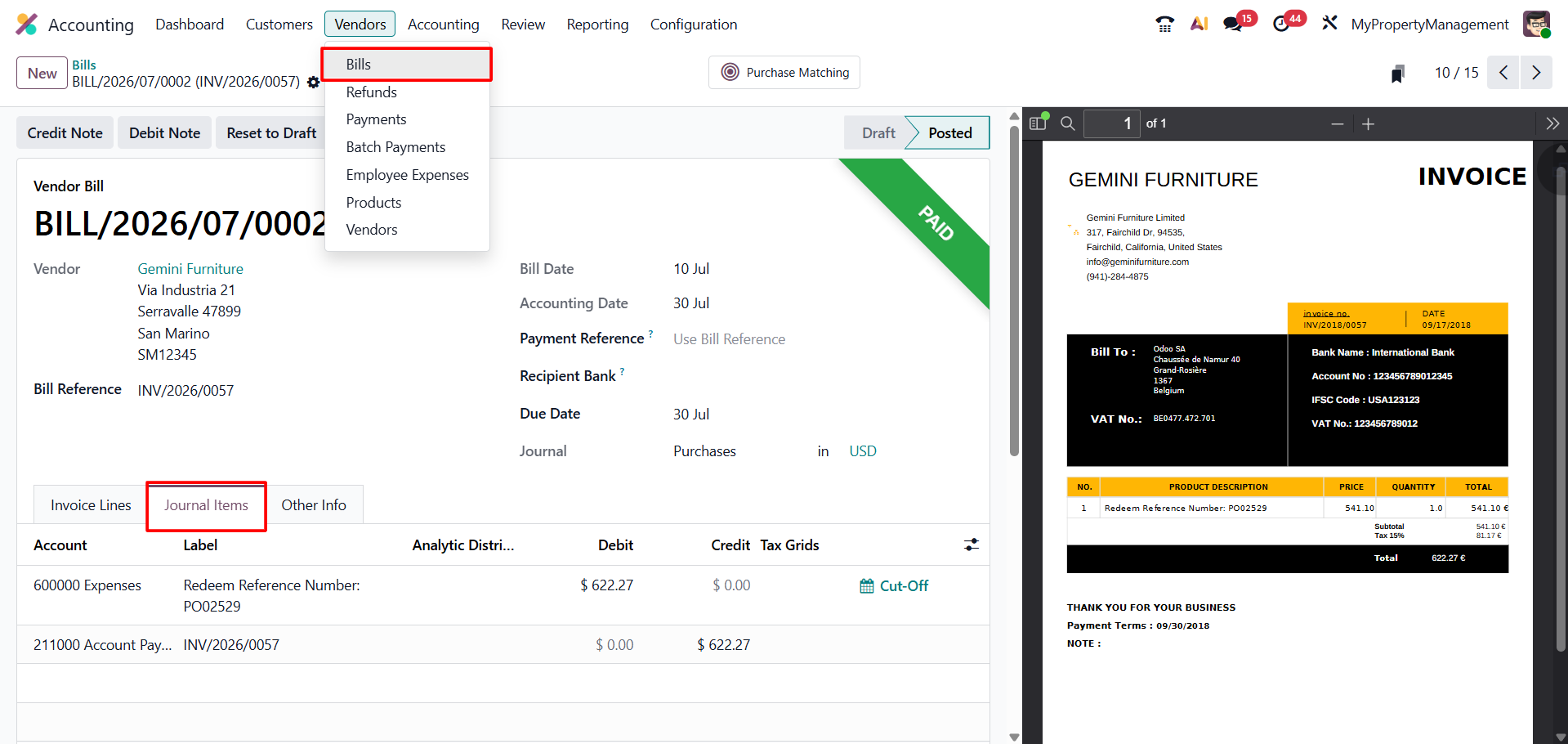Open the Accounting top menu
Screen dimensions: 1568x744
point(444,25)
